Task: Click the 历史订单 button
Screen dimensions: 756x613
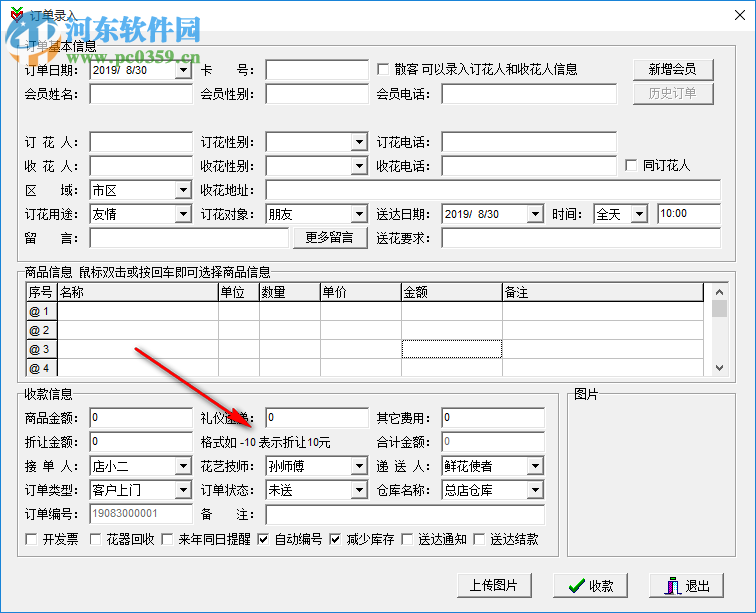Action: point(673,94)
